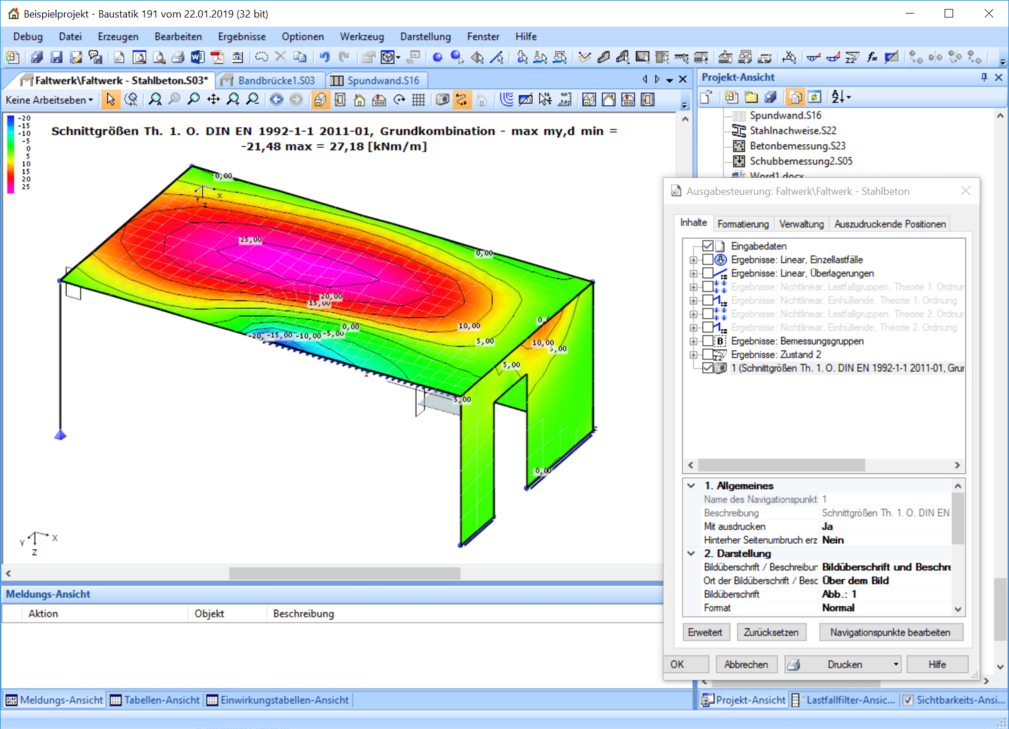Screen dimensions: 1009x729
Task: Click the printer icon in main toolbar
Action: pyautogui.click(x=177, y=58)
